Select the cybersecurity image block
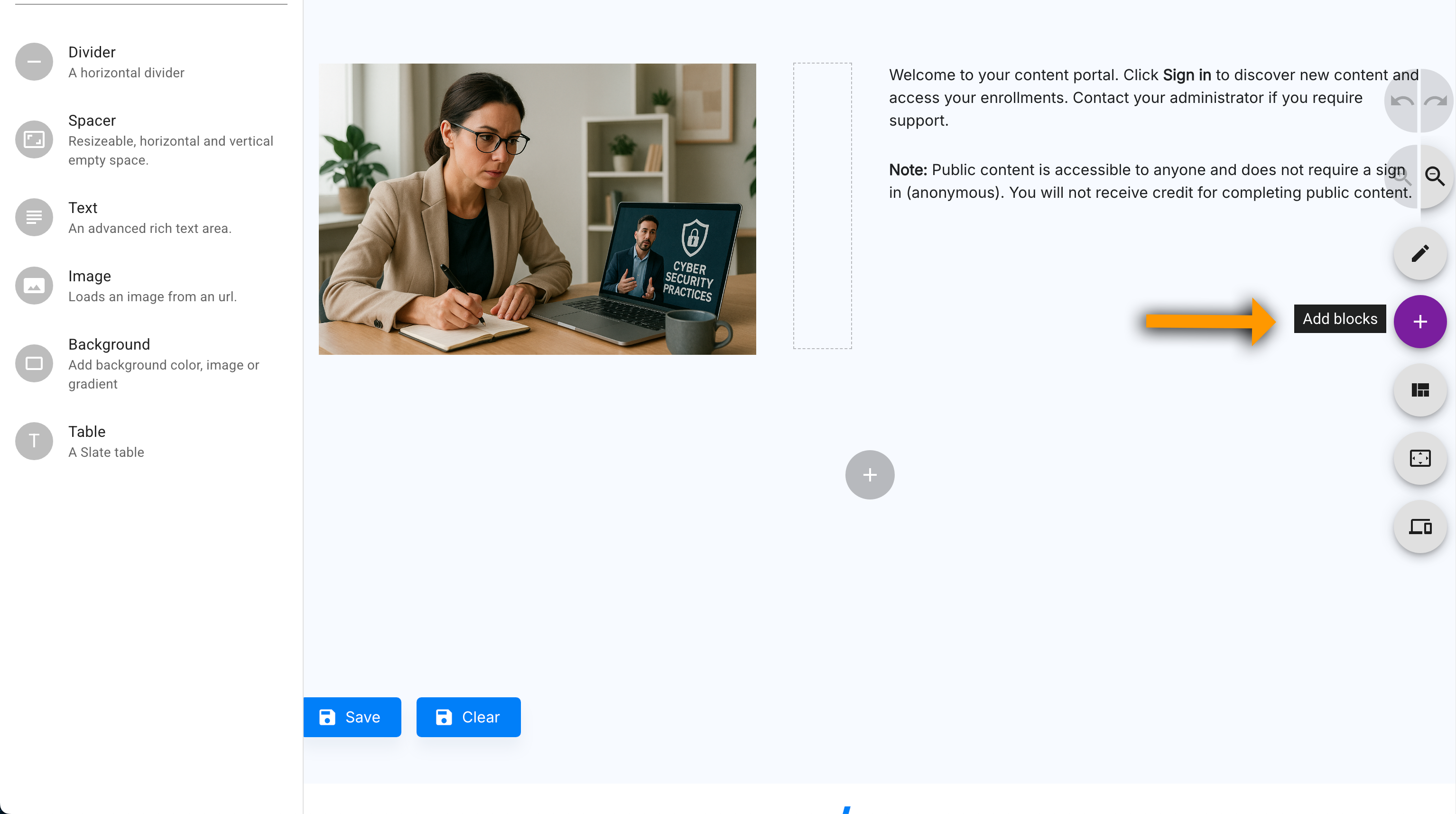This screenshot has height=814, width=1456. [537, 209]
